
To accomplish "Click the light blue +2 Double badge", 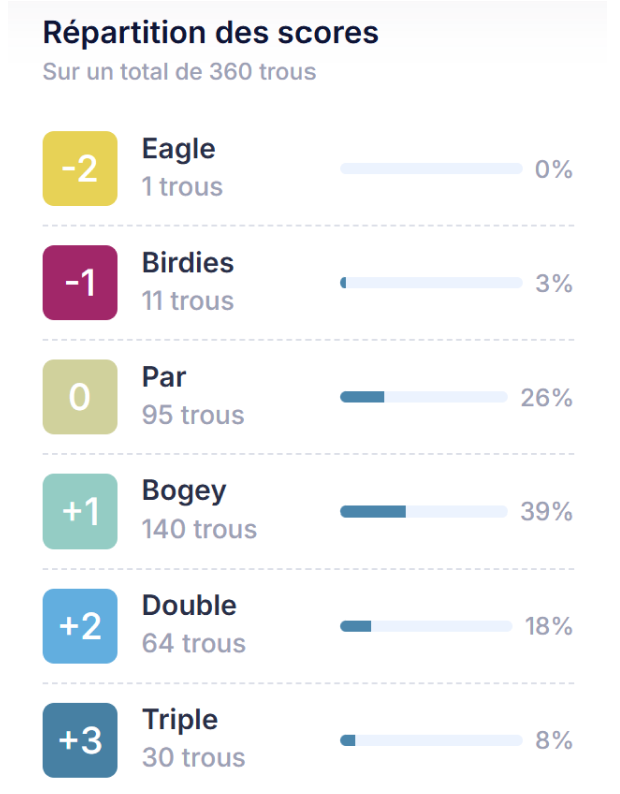I will tap(80, 626).
